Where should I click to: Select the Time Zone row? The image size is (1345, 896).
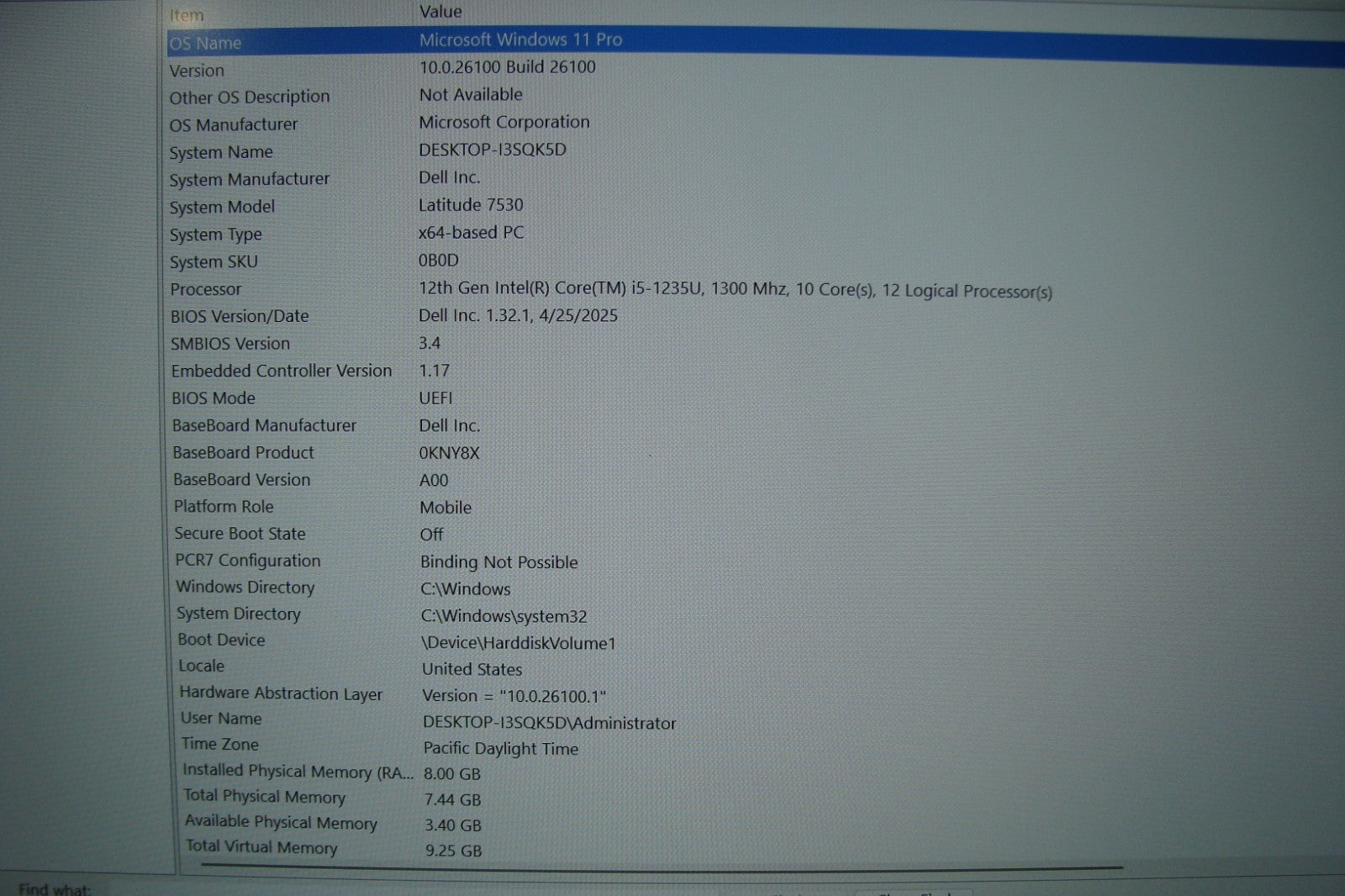220,744
